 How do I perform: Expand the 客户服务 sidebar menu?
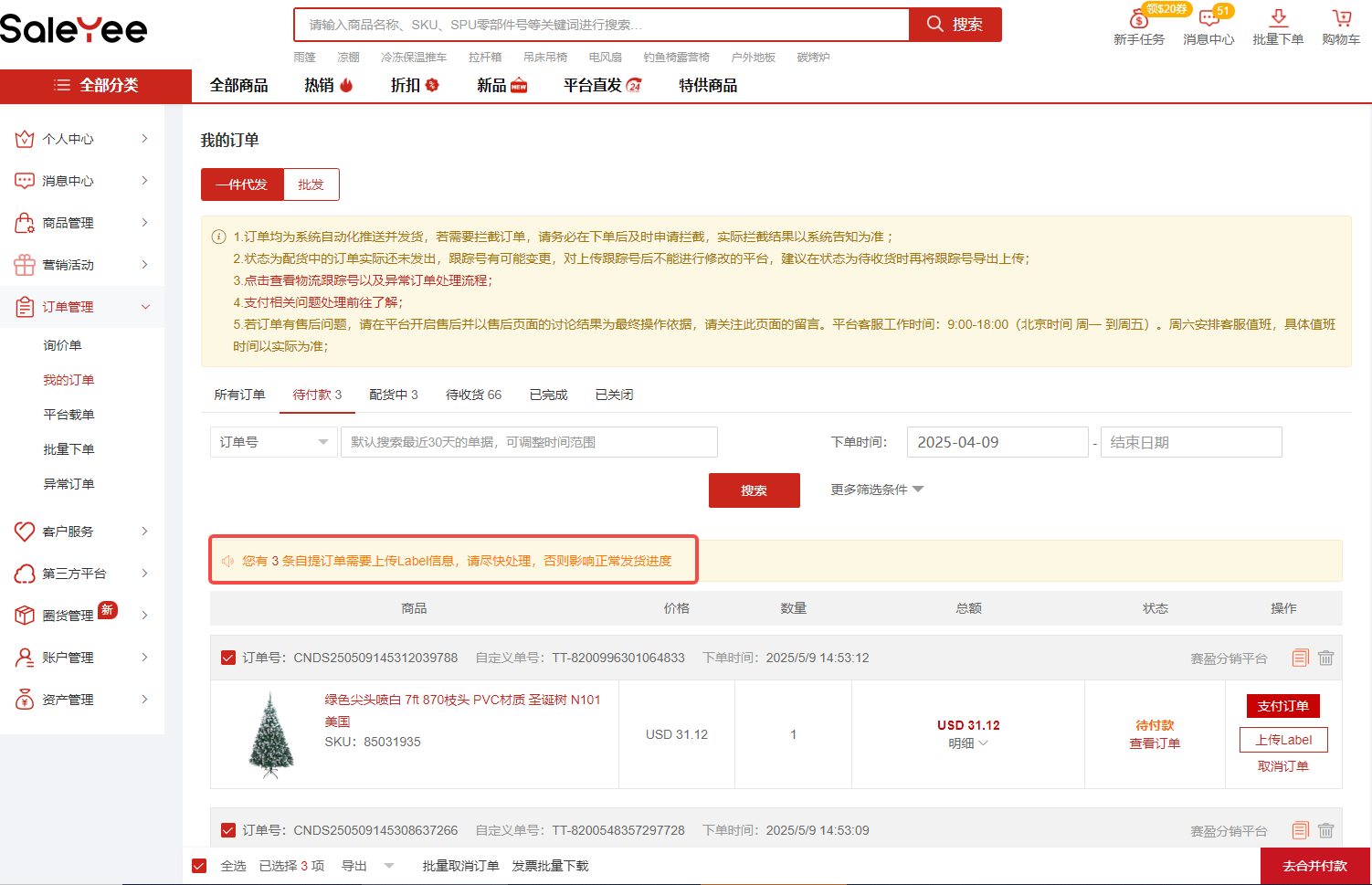click(x=82, y=532)
